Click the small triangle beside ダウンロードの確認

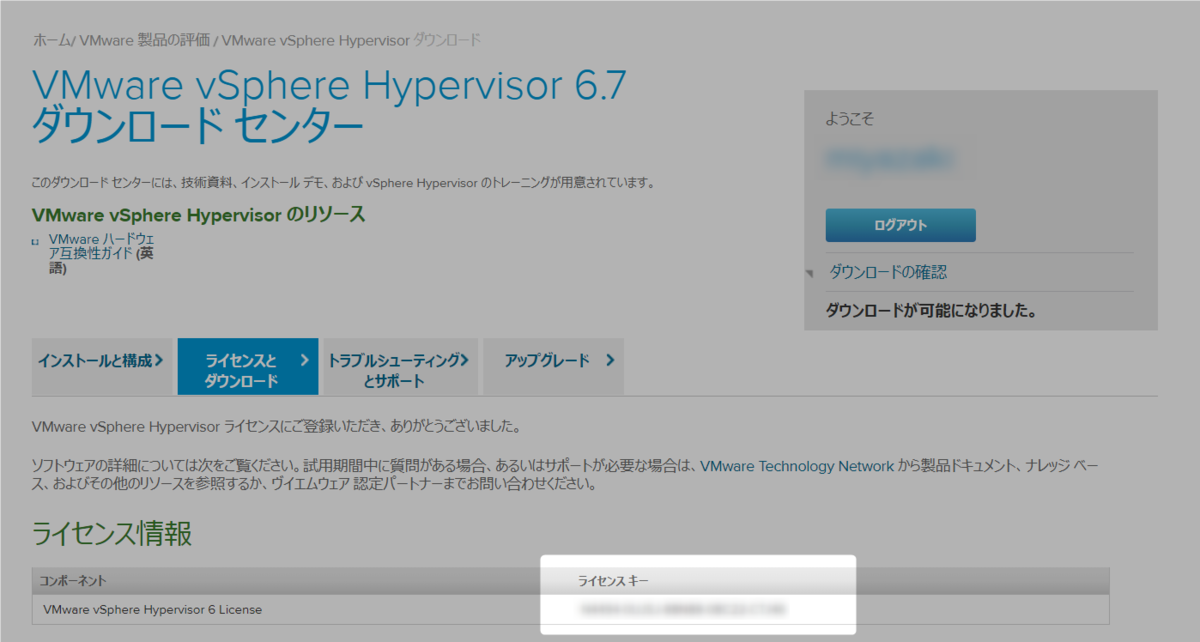pyautogui.click(x=809, y=273)
